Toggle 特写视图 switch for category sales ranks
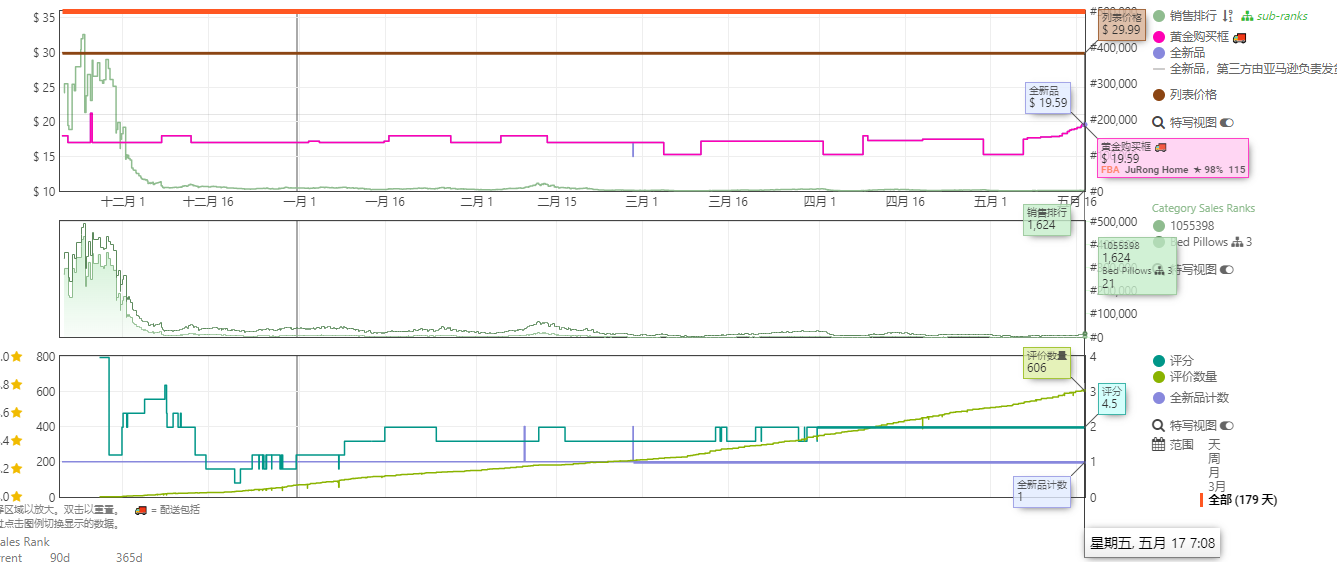 pos(1227,270)
